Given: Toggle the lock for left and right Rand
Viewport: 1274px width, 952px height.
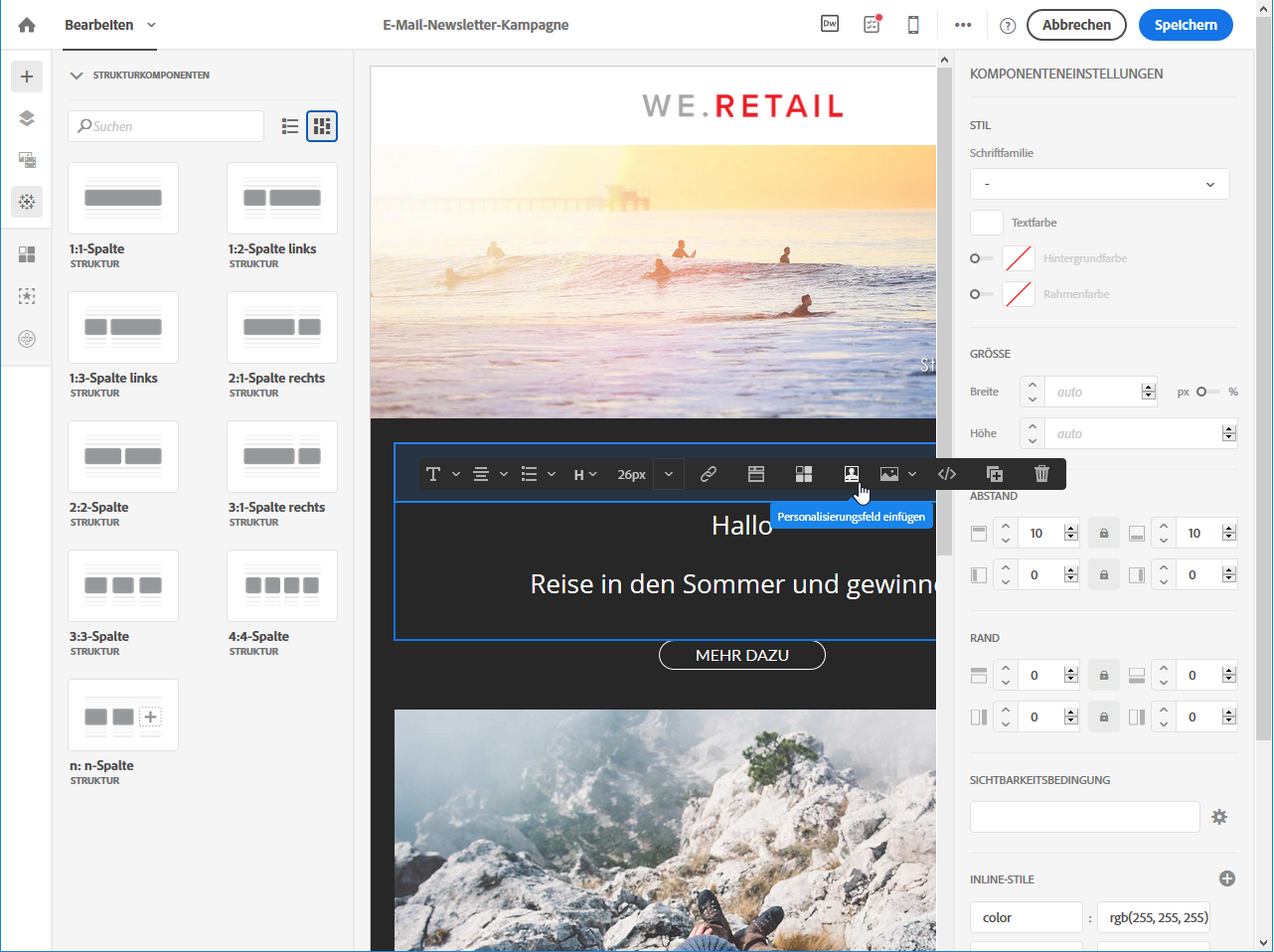Looking at the screenshot, I should coord(1103,717).
